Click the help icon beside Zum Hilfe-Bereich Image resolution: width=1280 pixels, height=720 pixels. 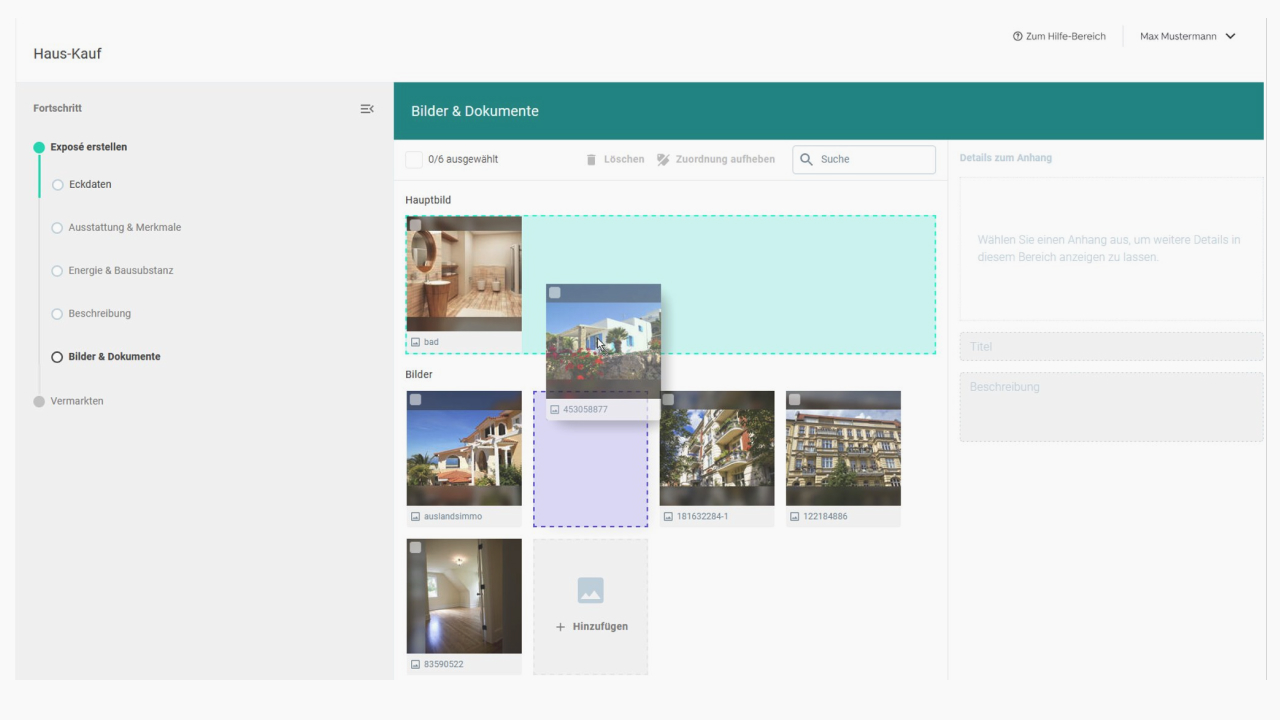coord(1017,37)
